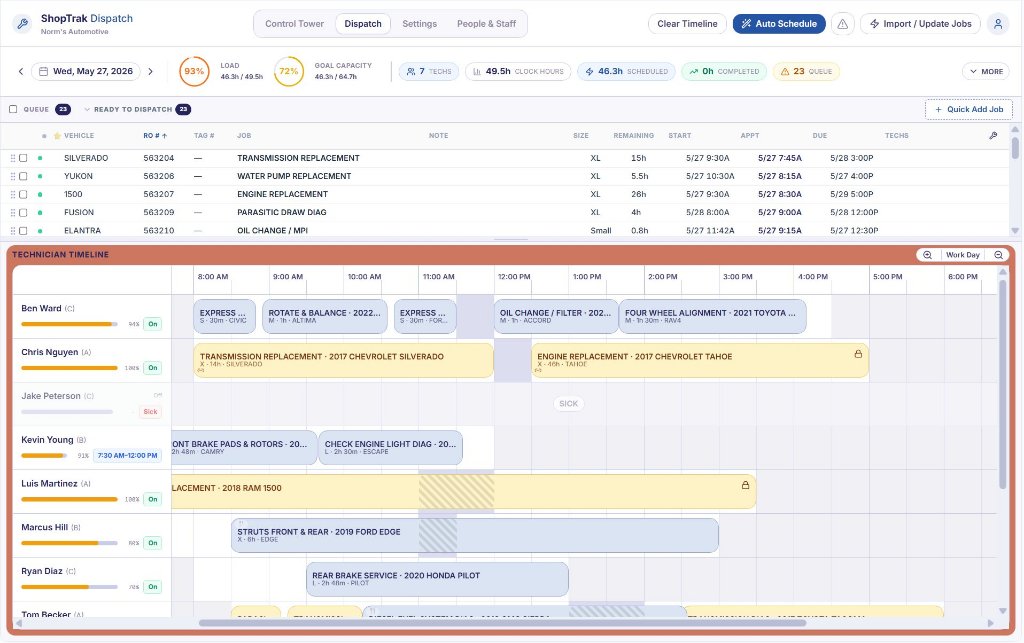Open Struts Front & Rear Ford Edge job
The height and width of the screenshot is (643, 1024).
point(475,535)
